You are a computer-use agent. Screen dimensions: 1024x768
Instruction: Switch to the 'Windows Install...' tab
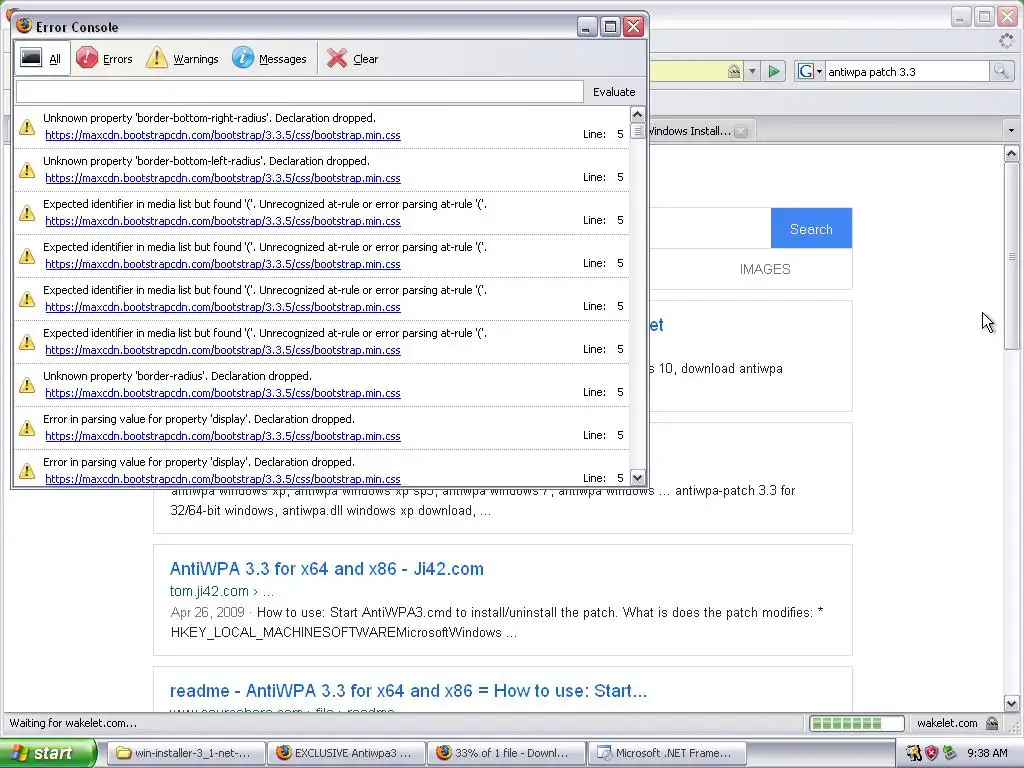(x=689, y=131)
